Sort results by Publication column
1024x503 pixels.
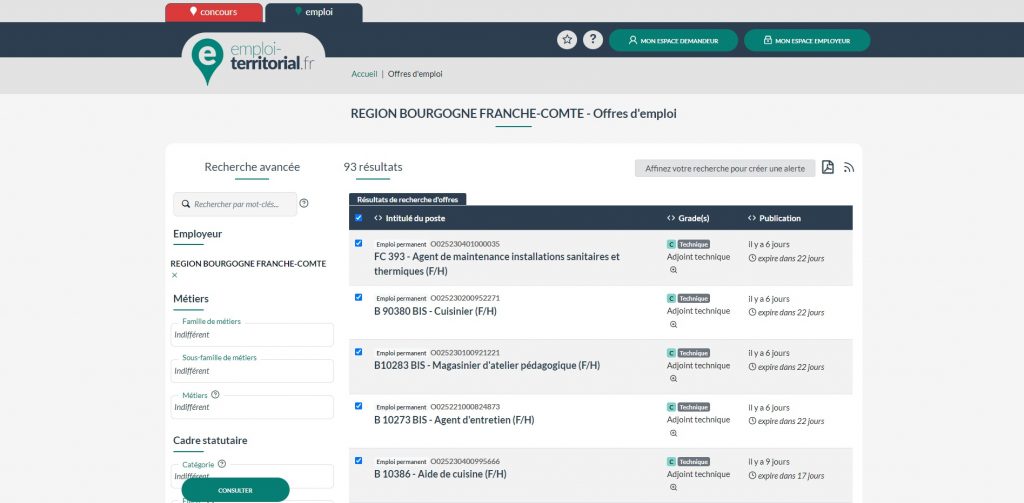point(779,218)
